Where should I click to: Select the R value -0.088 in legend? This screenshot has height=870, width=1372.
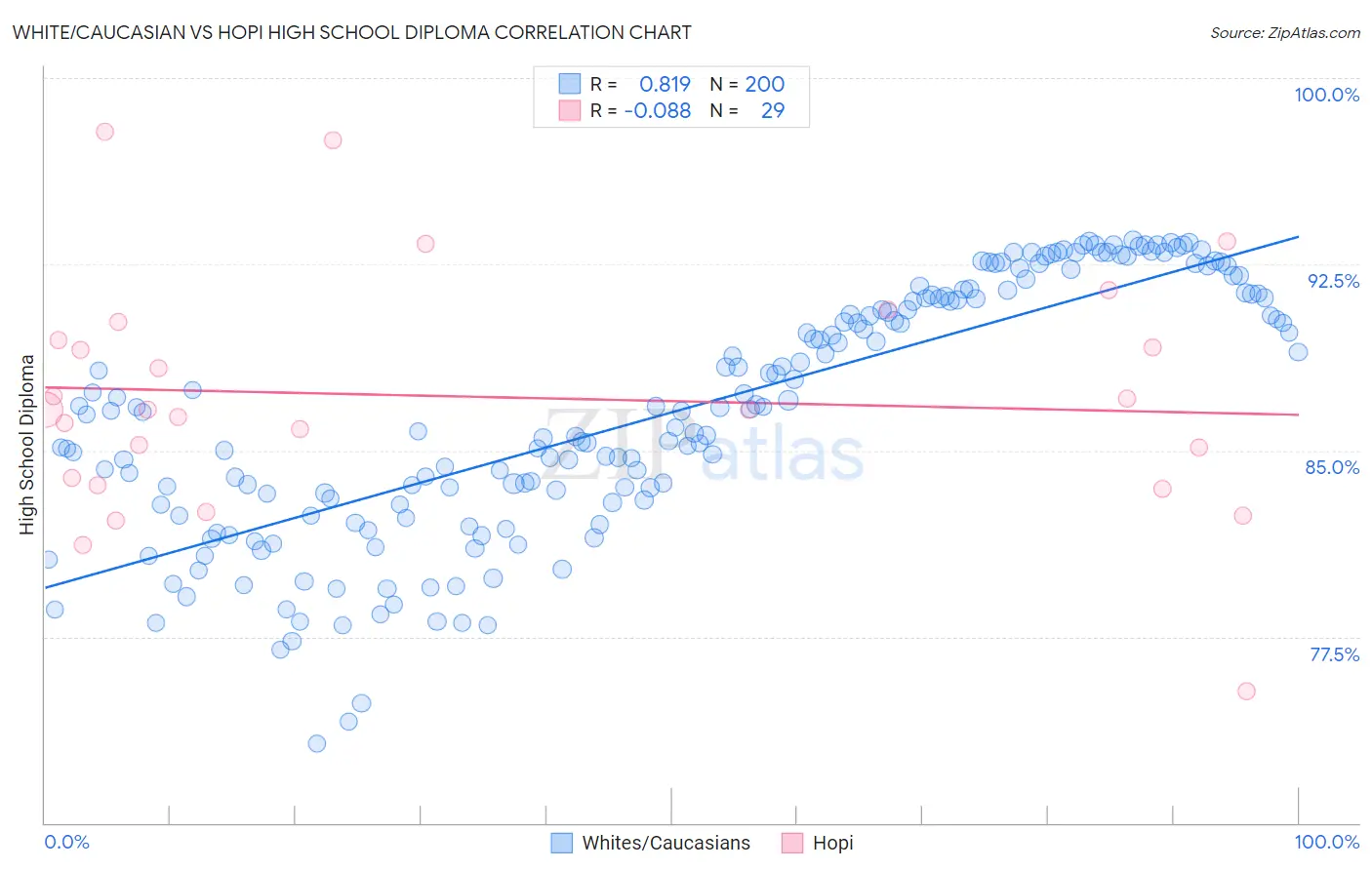click(x=658, y=110)
